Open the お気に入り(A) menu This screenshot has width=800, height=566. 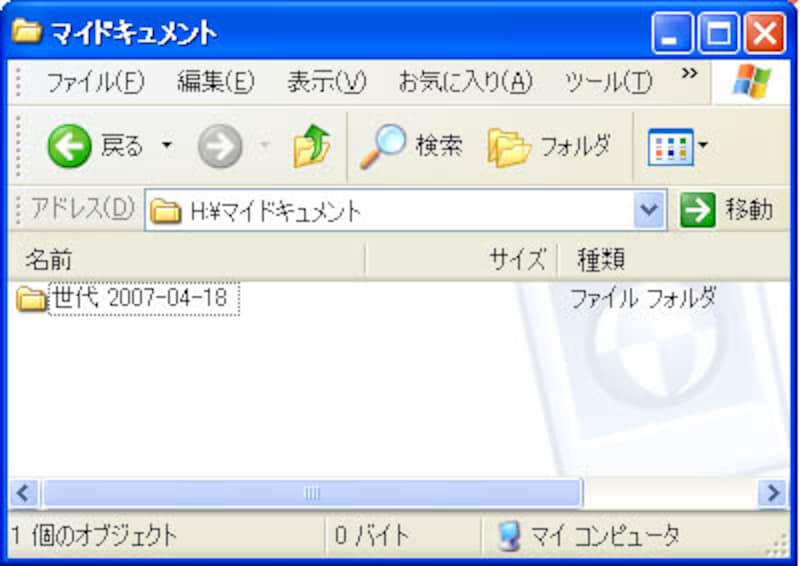click(465, 82)
